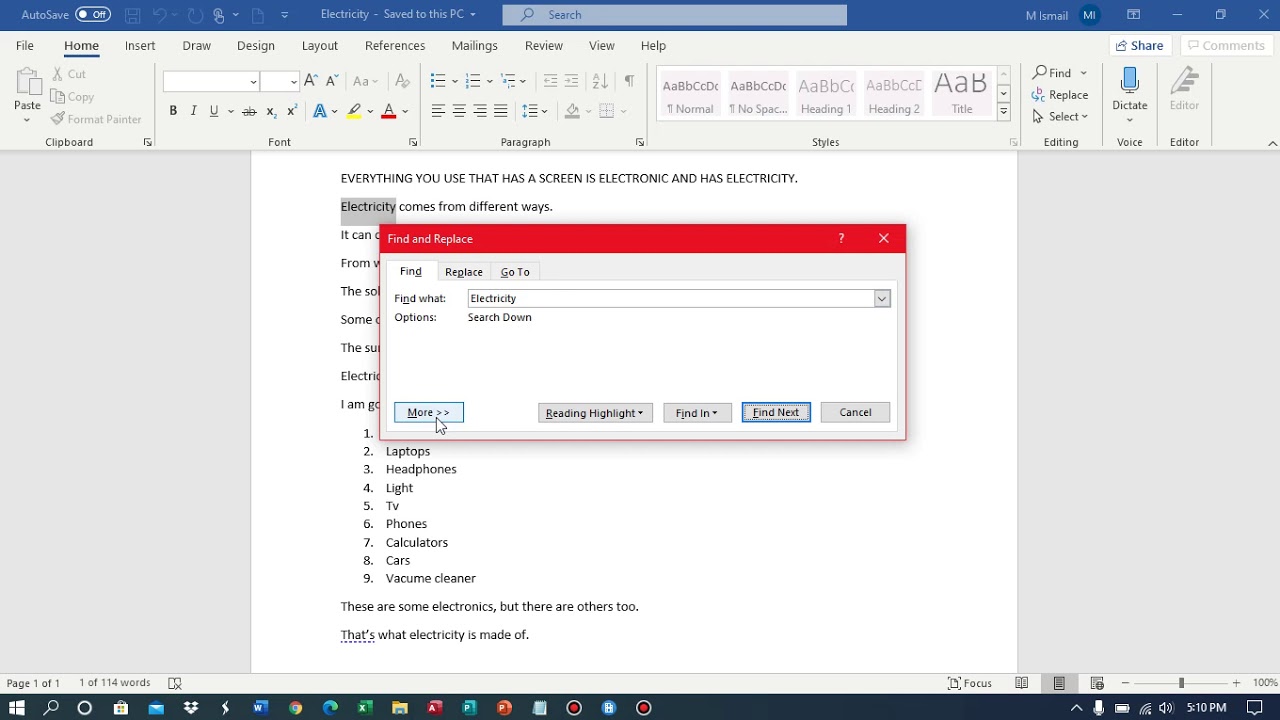This screenshot has height=720, width=1280.
Task: Open Excel from the Windows taskbar
Action: 365,708
